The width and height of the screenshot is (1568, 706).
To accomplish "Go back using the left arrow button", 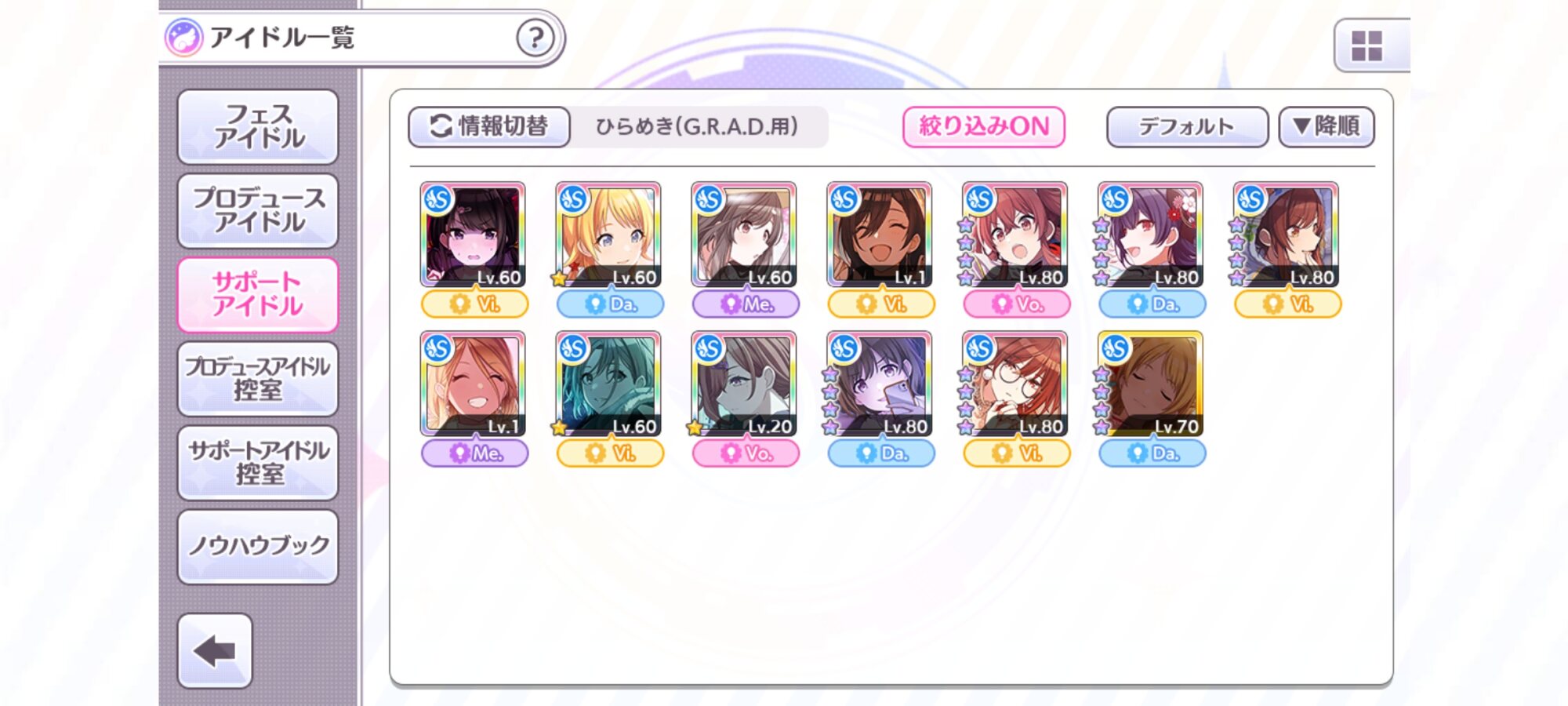I will point(215,651).
